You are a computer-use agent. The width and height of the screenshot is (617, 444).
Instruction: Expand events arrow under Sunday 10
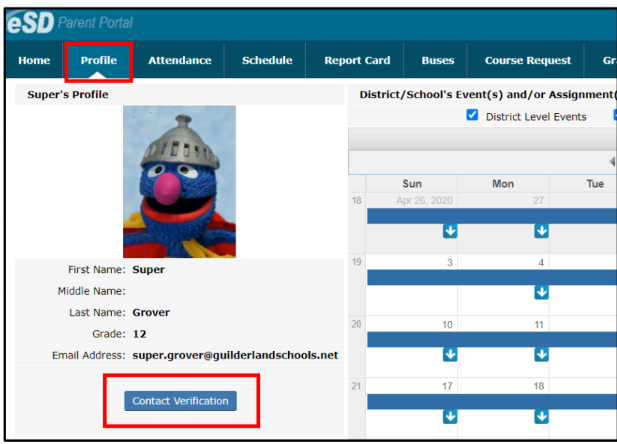(x=450, y=355)
